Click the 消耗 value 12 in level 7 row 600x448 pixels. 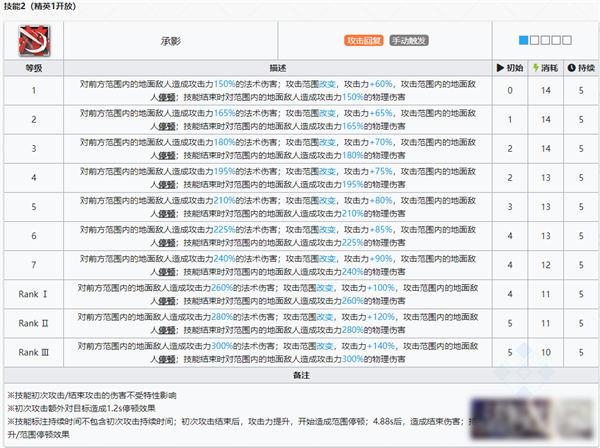(x=546, y=265)
